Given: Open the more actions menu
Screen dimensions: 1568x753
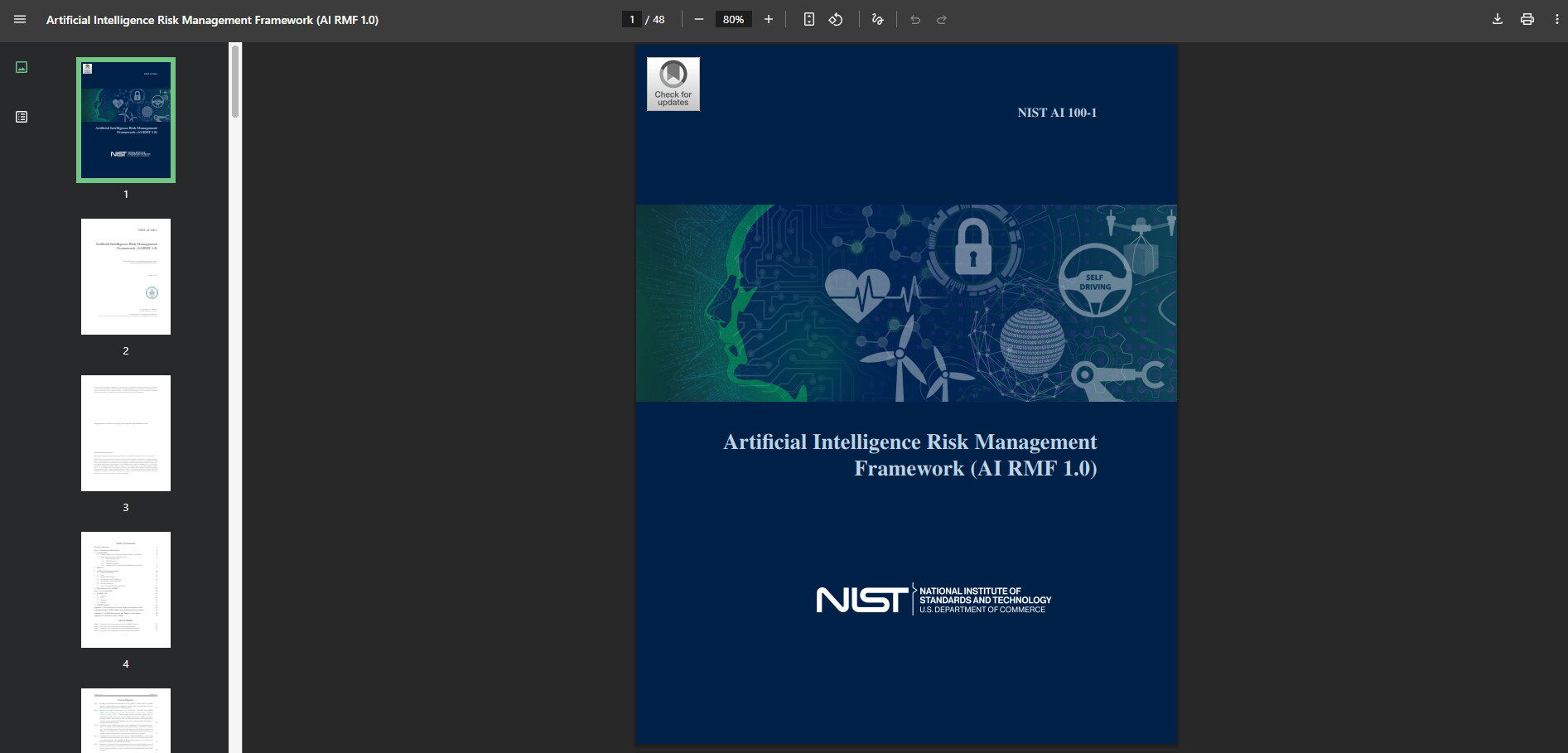Looking at the screenshot, I should click(x=1557, y=19).
